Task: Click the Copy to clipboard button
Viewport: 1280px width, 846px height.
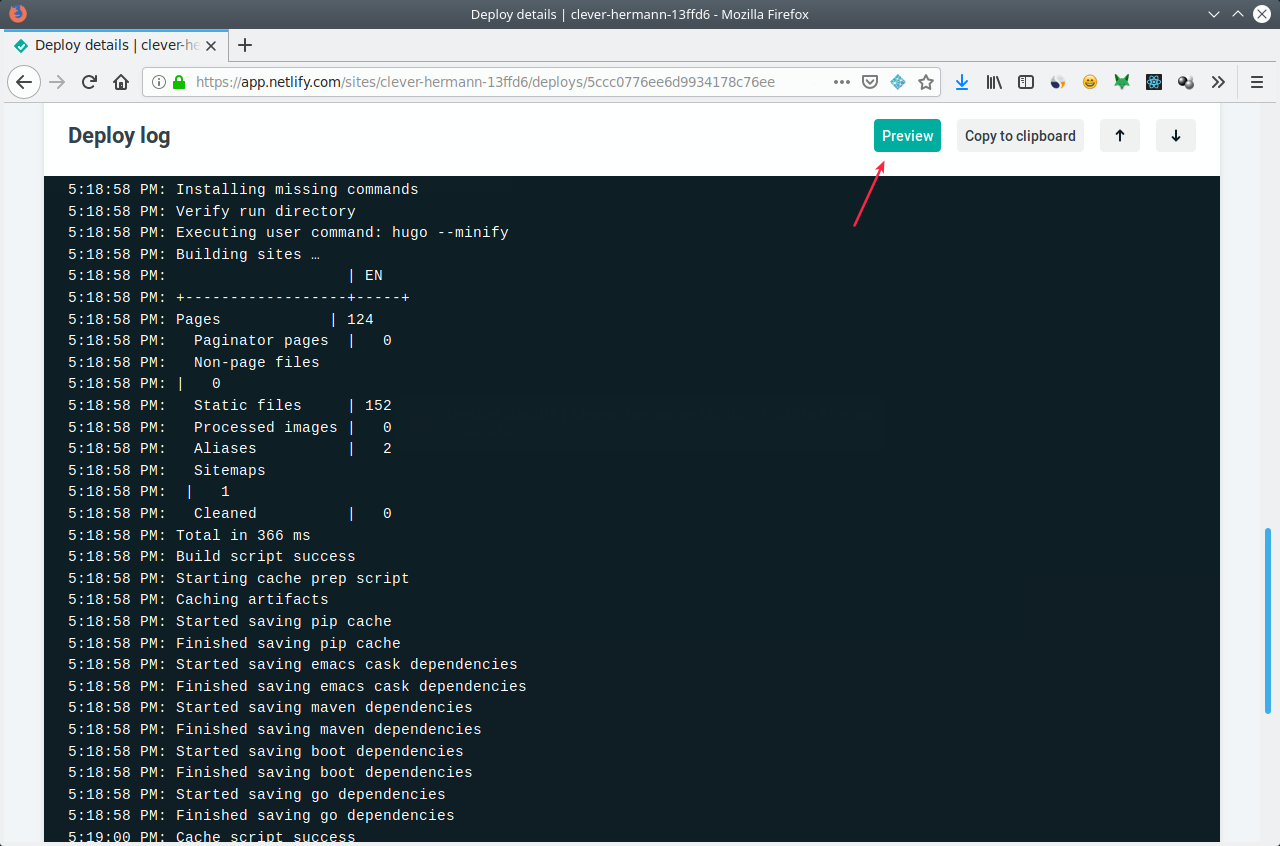Action: [x=1020, y=135]
